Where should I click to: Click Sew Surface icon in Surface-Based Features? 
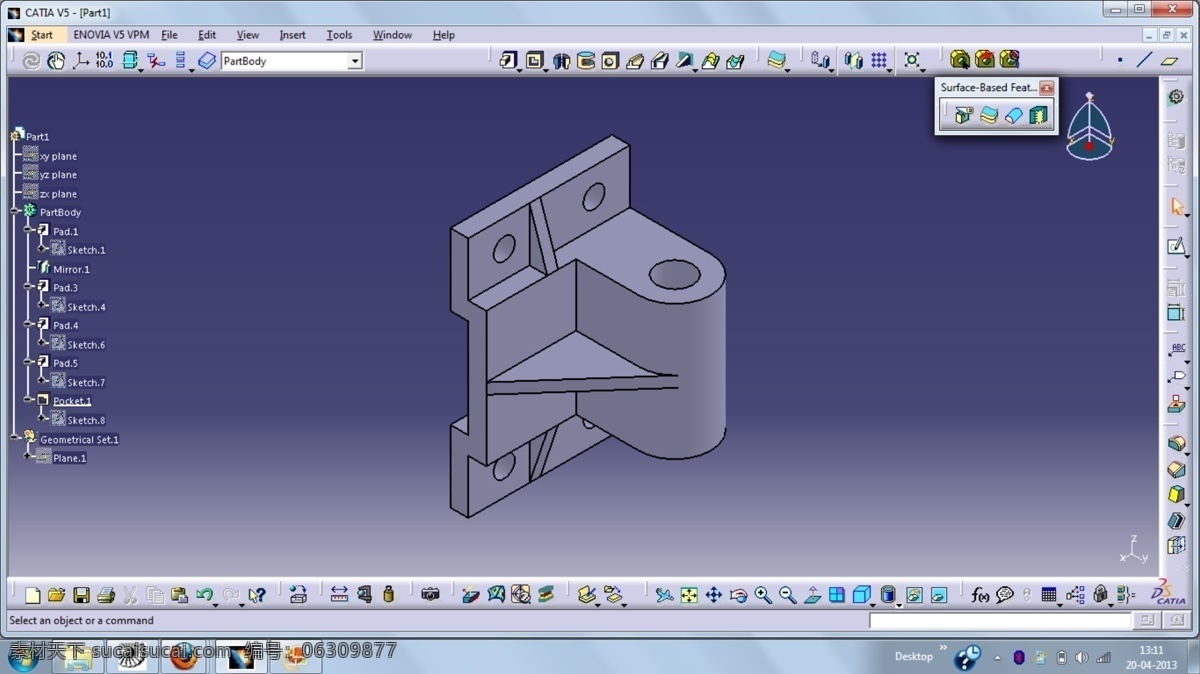click(x=1039, y=115)
